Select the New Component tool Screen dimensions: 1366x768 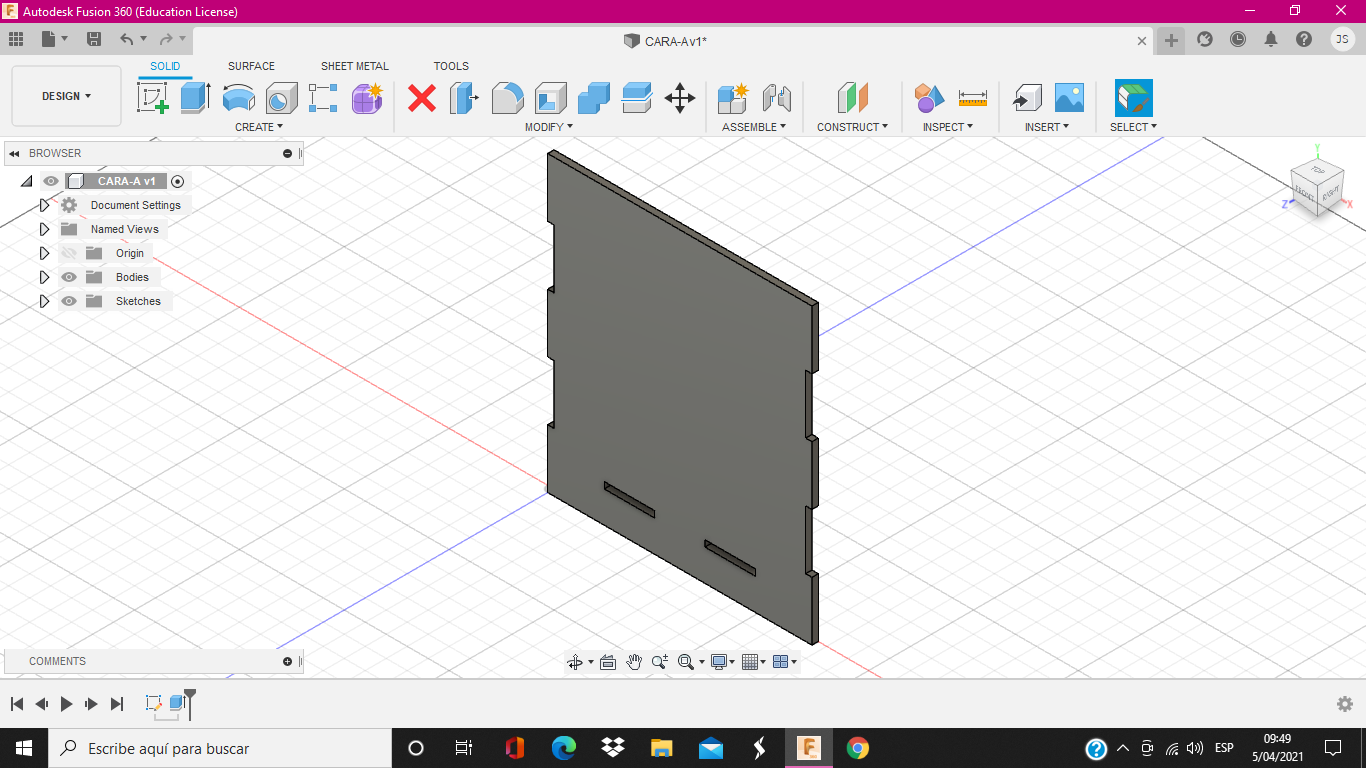click(x=733, y=98)
